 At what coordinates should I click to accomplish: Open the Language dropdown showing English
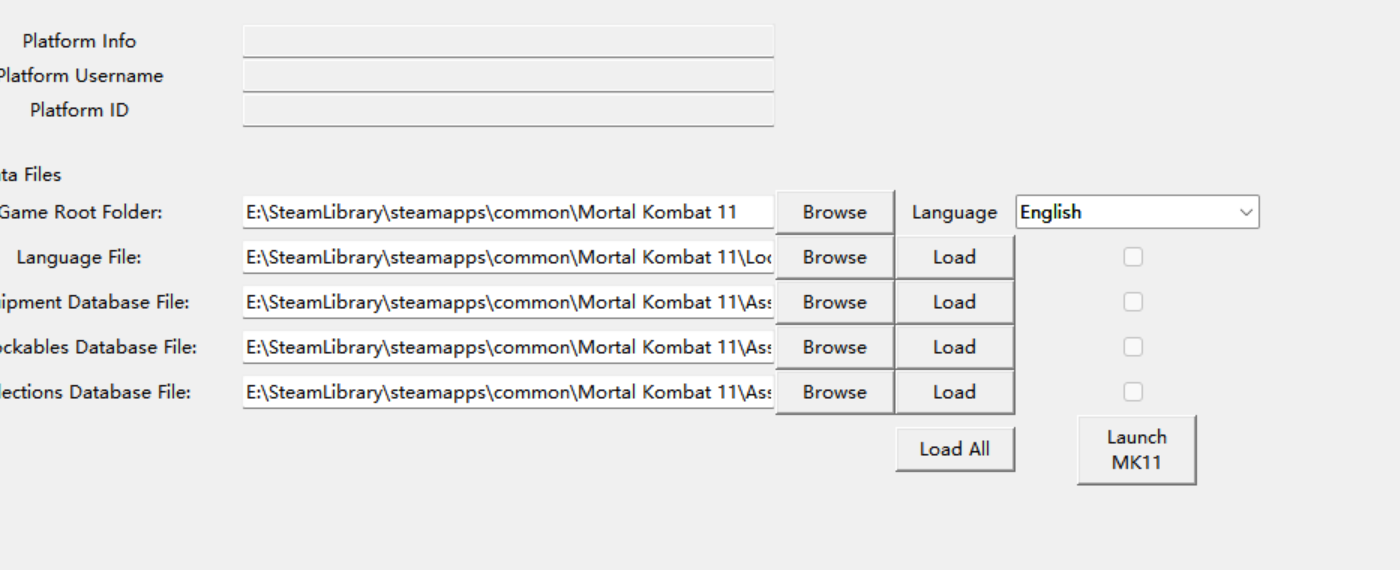pyautogui.click(x=1137, y=212)
